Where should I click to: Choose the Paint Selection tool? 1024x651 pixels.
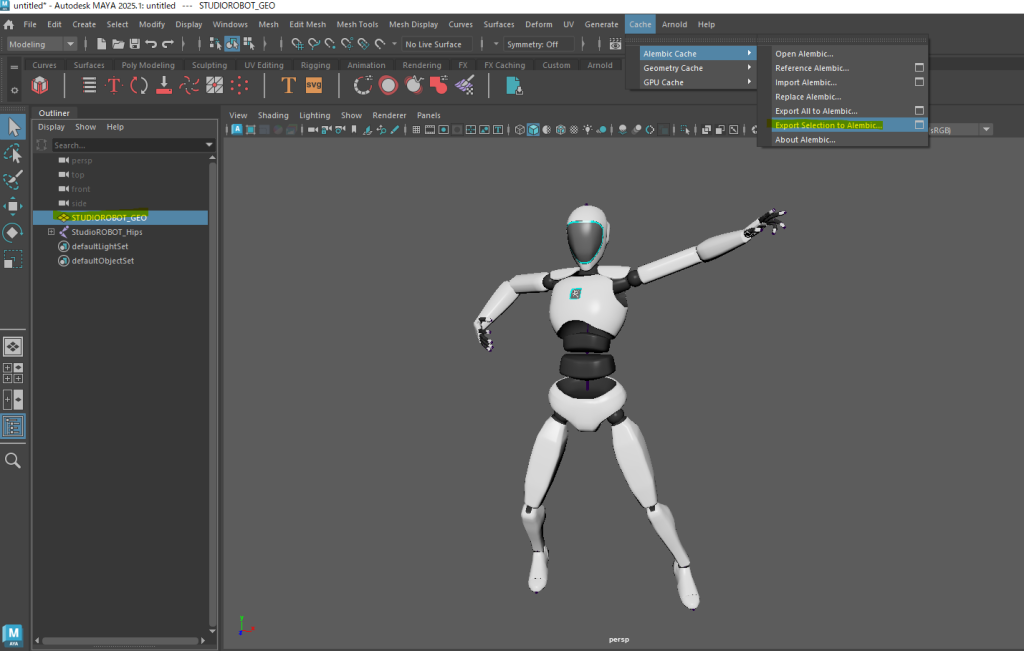pos(13,180)
